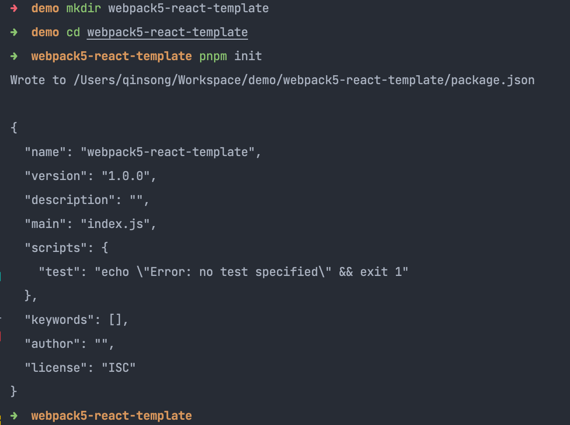Click the "description" key line
Screen dimensions: 570x425
pyautogui.click(x=87, y=200)
